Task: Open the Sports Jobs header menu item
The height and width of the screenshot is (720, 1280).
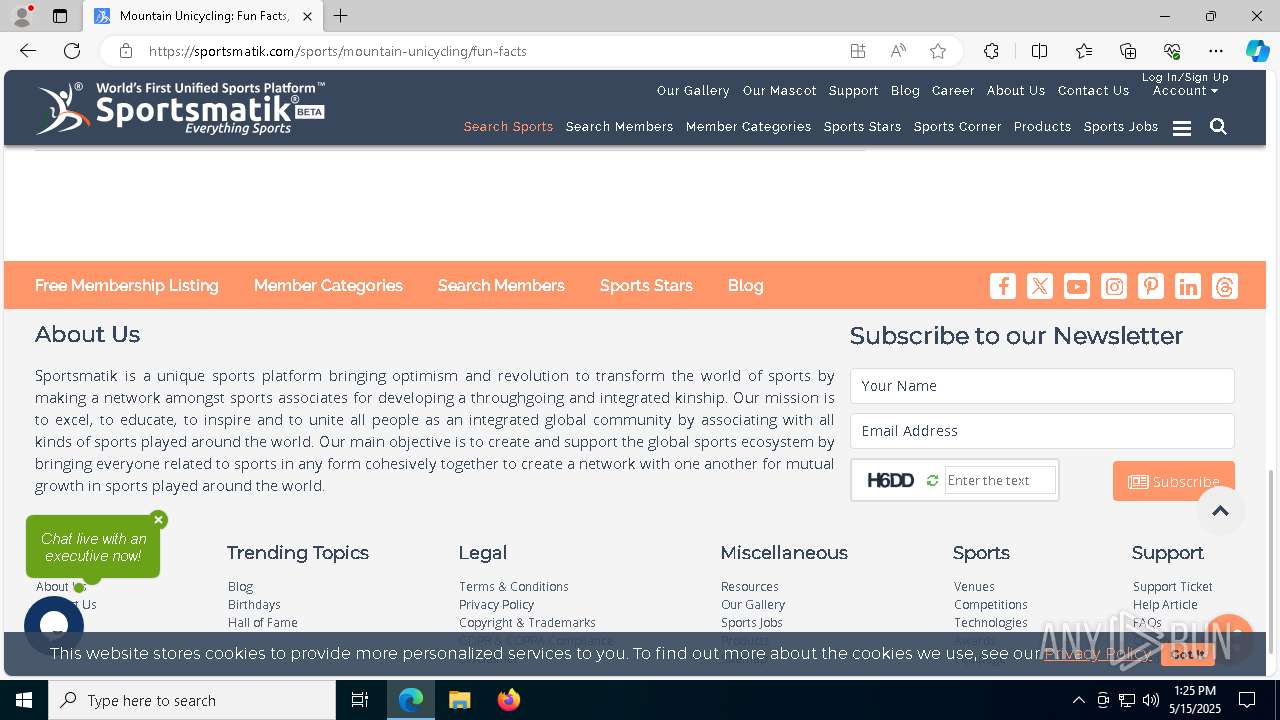Action: (1121, 127)
